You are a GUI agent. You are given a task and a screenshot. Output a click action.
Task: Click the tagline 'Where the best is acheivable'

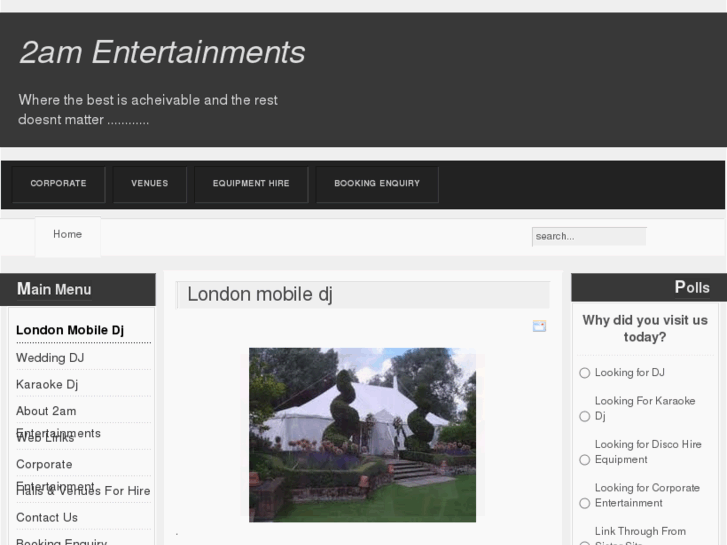pyautogui.click(x=148, y=110)
